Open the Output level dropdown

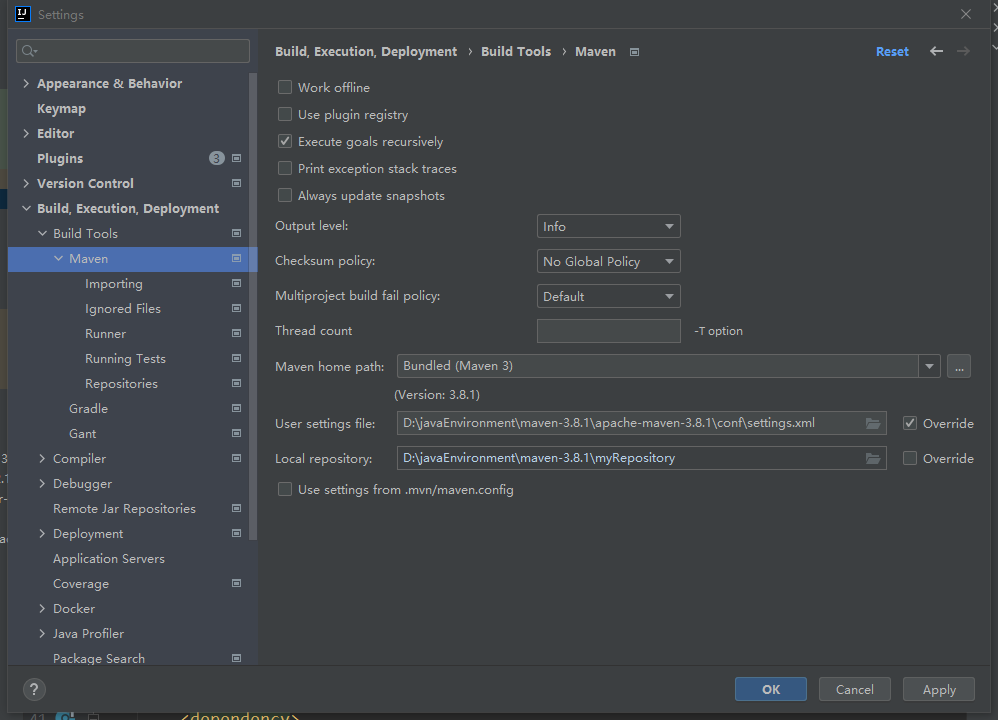click(x=608, y=226)
